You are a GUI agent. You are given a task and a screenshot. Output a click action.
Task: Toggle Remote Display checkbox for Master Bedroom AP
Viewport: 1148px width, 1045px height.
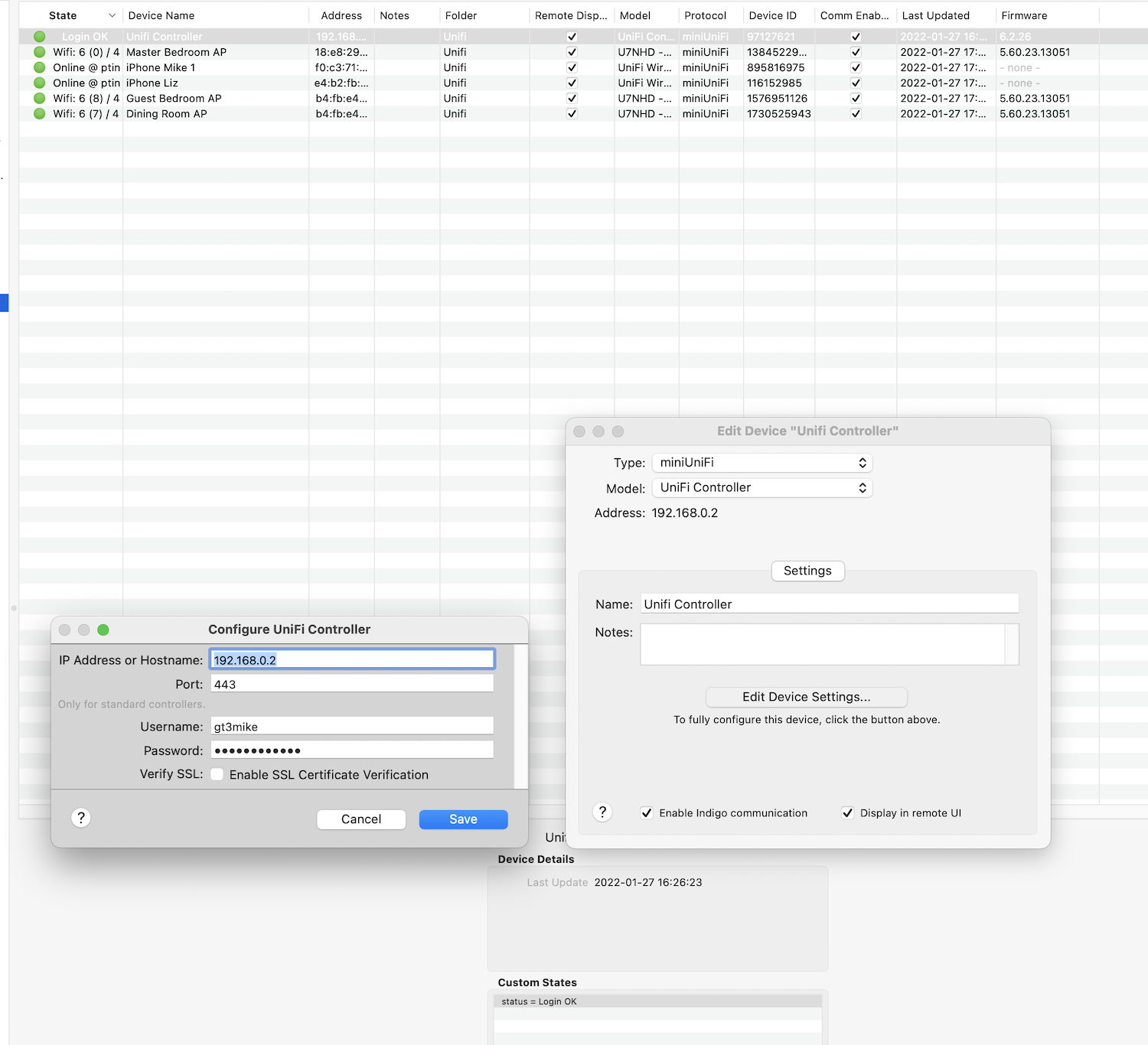tap(572, 52)
